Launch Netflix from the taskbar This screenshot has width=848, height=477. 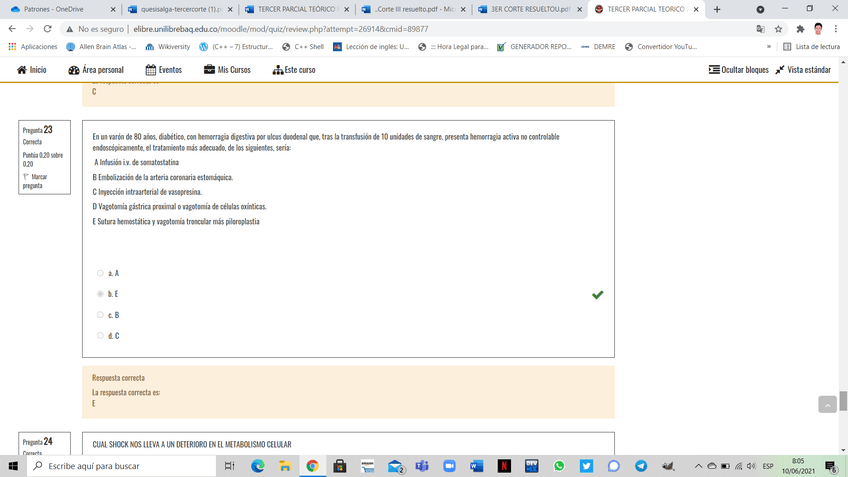[x=504, y=466]
